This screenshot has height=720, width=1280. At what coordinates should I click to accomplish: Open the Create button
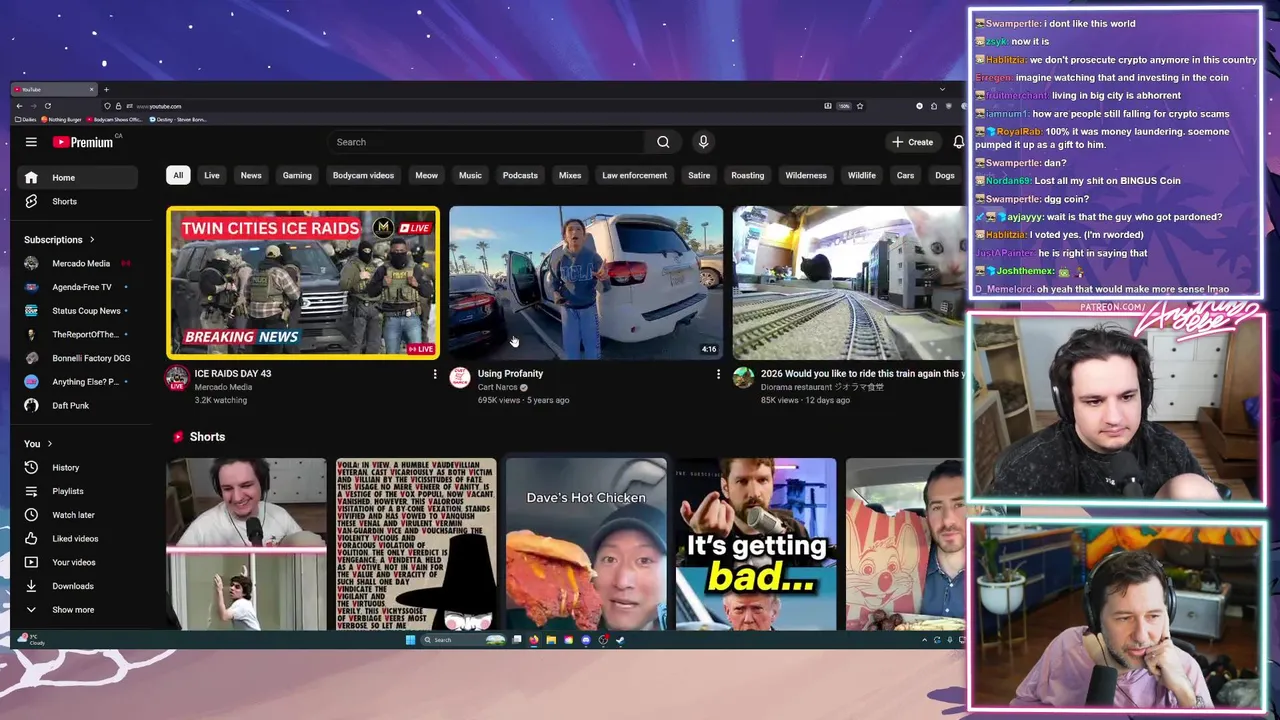pyautogui.click(x=913, y=142)
